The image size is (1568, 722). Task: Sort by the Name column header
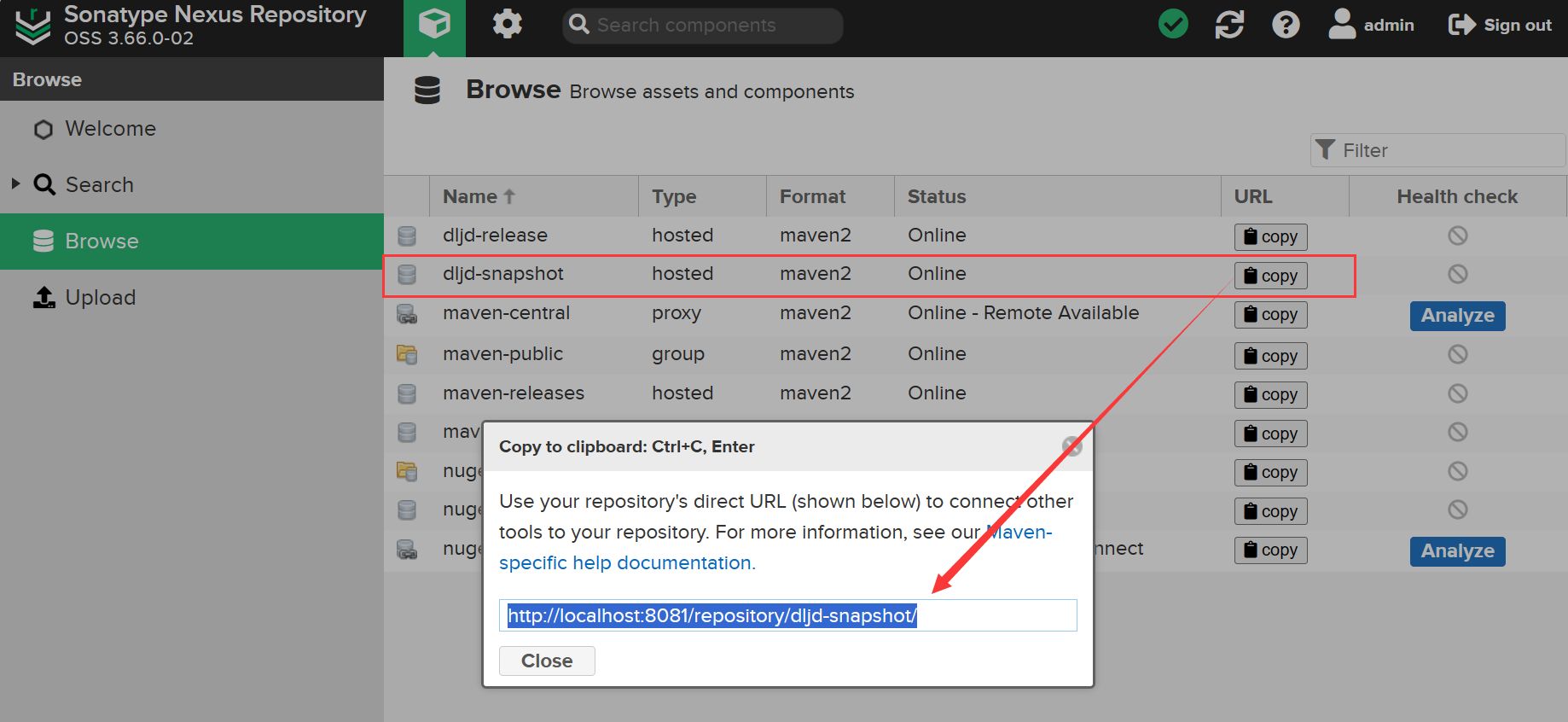534,196
